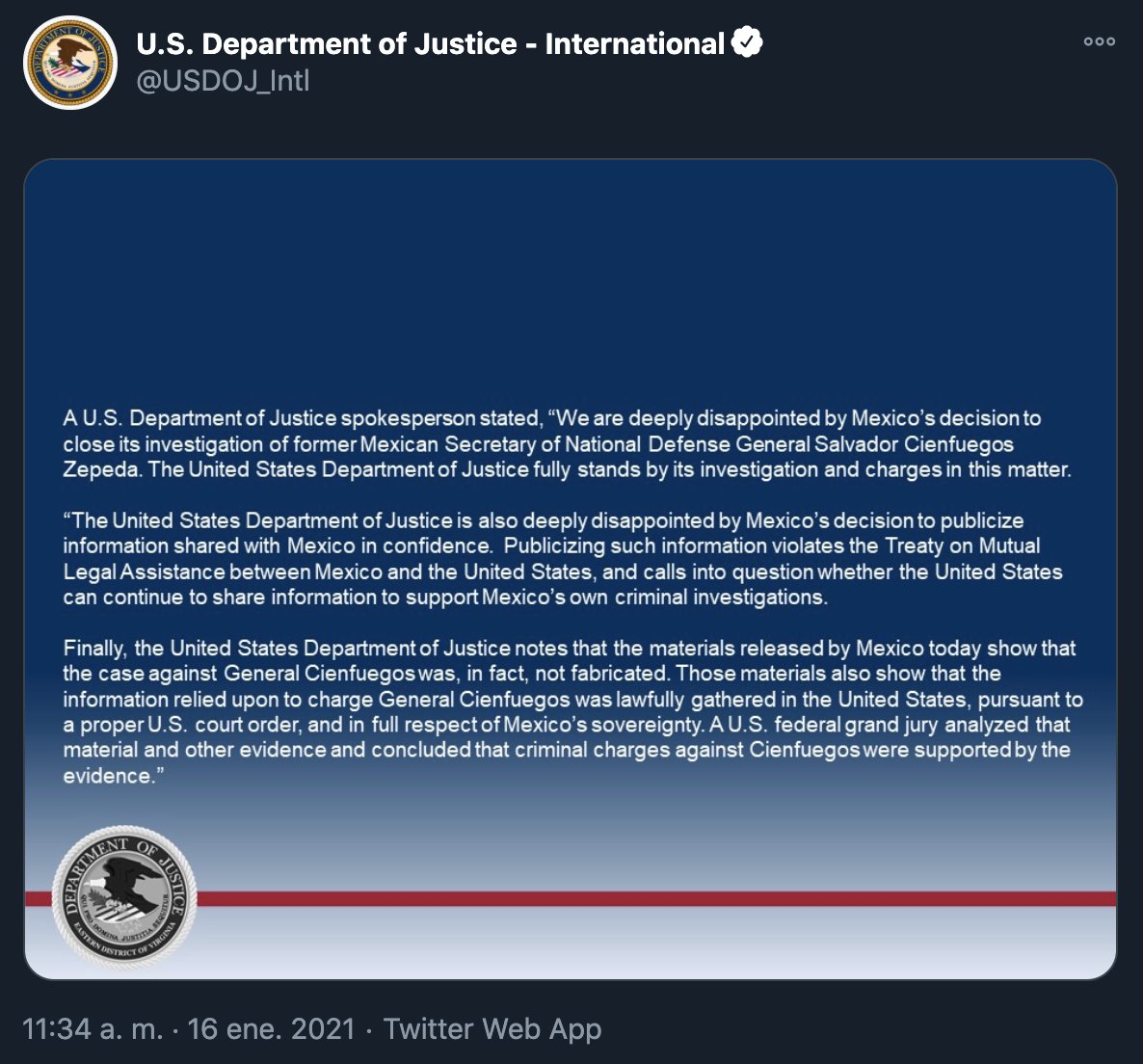Click the gray Department of Justice seal in image
This screenshot has height=1064, width=1143.
coord(124,897)
